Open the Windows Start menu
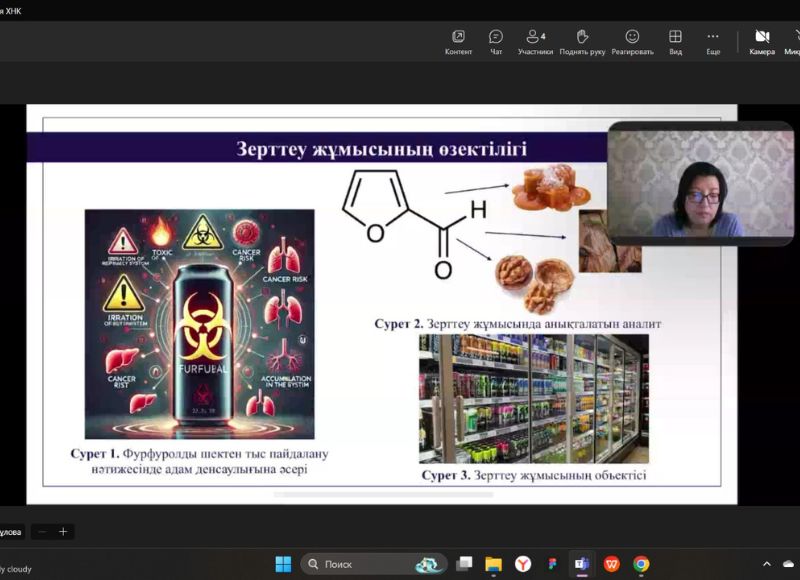800x580 pixels. (282, 564)
